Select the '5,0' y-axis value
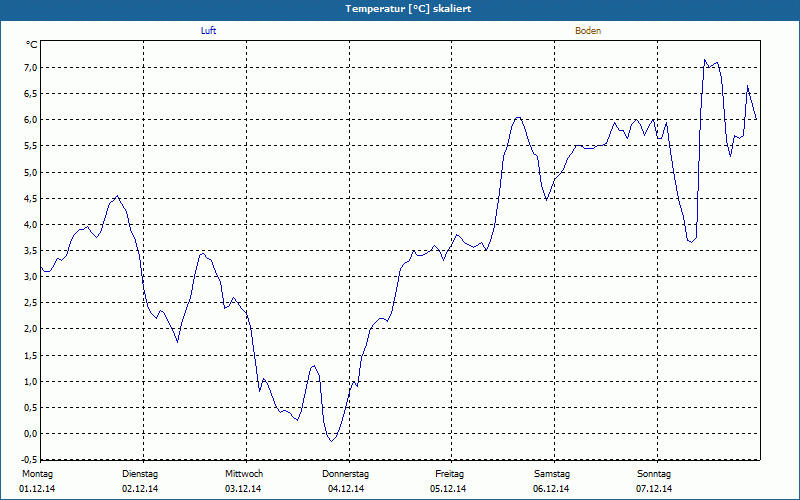The image size is (800, 500). [31, 172]
